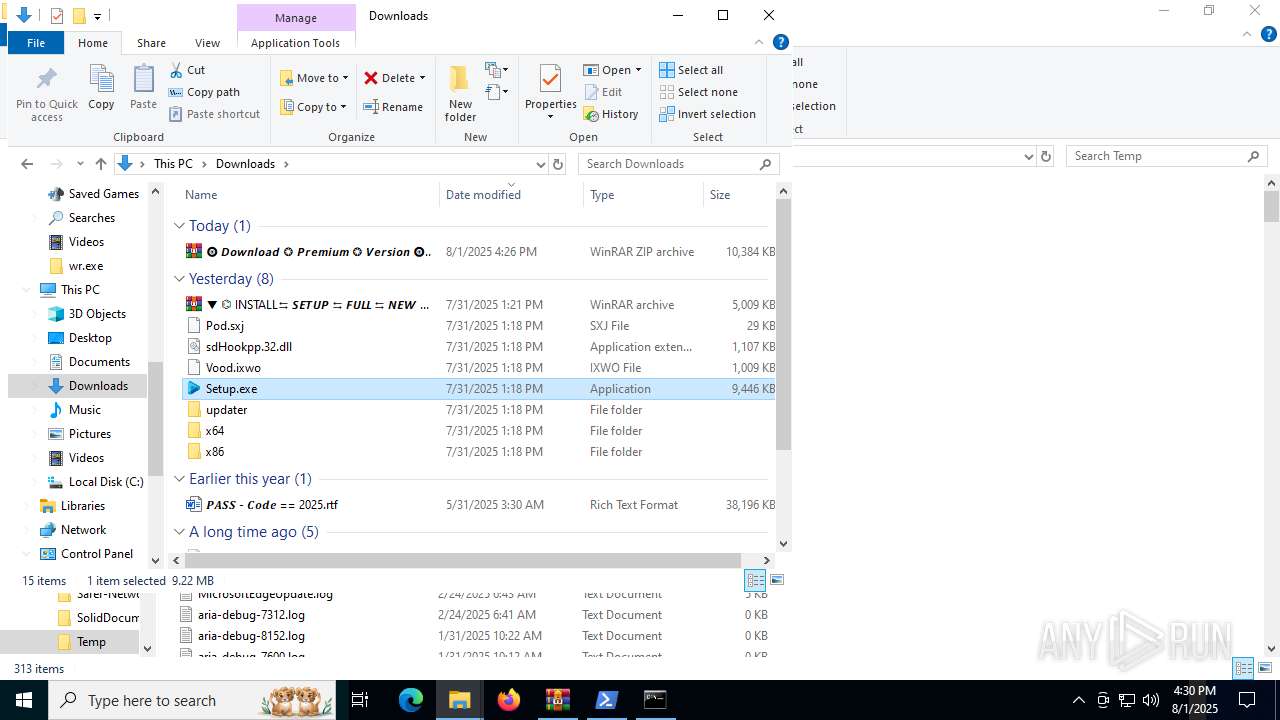The width and height of the screenshot is (1280, 720).
Task: Open Desktop in navigation pane
Action: coord(79,338)
